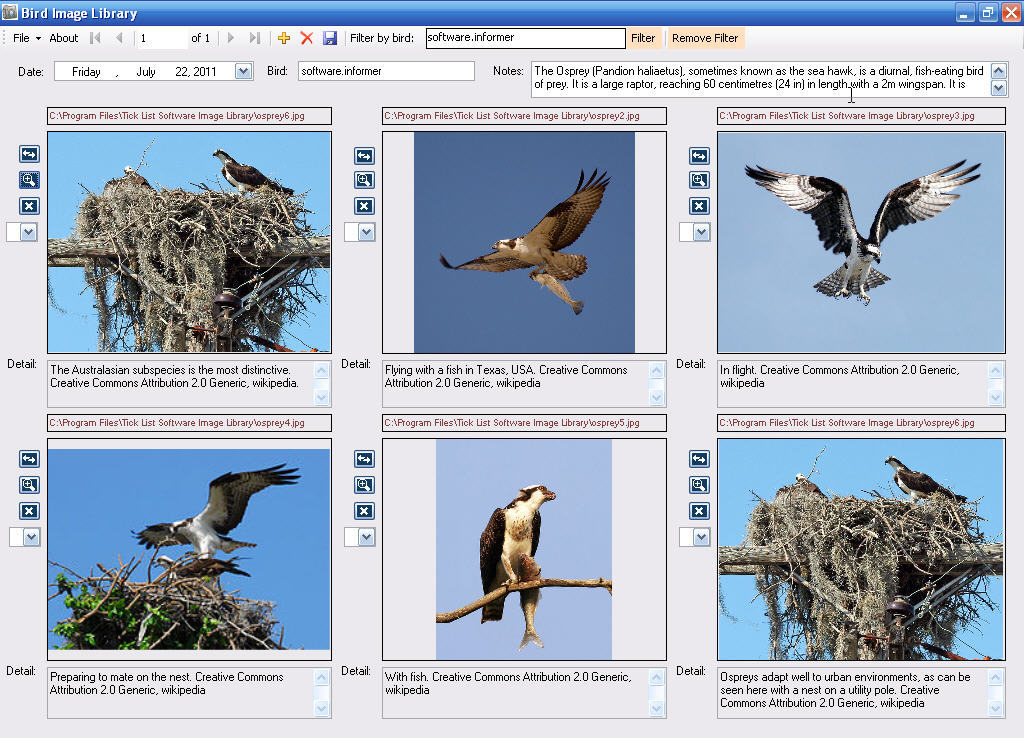Open the File menu
This screenshot has height=738, width=1024.
click(x=27, y=38)
